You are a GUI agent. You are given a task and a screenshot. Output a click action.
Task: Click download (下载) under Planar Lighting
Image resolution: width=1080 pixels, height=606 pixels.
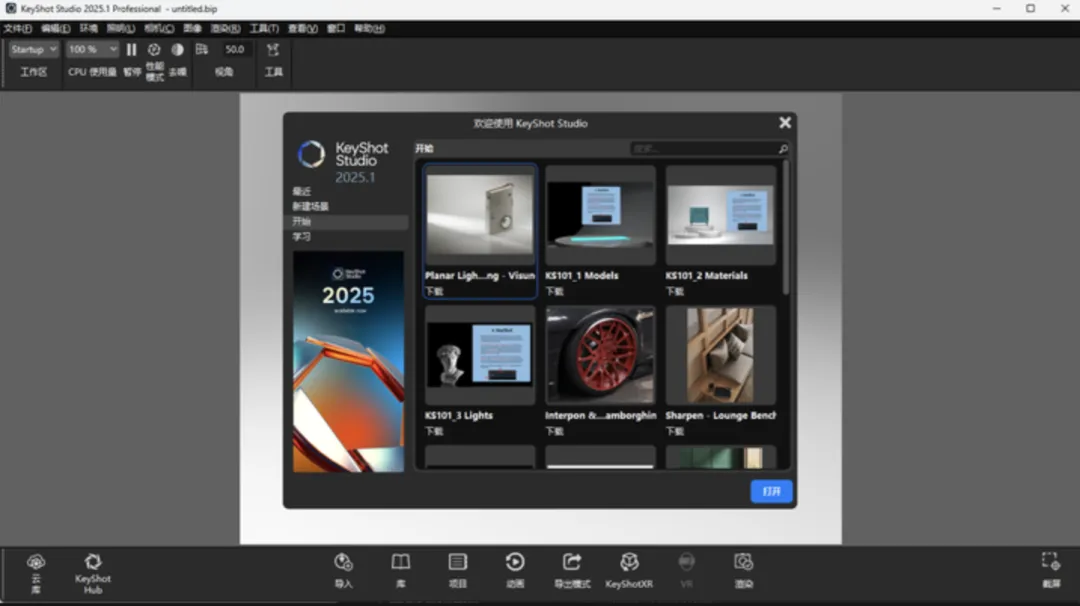(434, 291)
